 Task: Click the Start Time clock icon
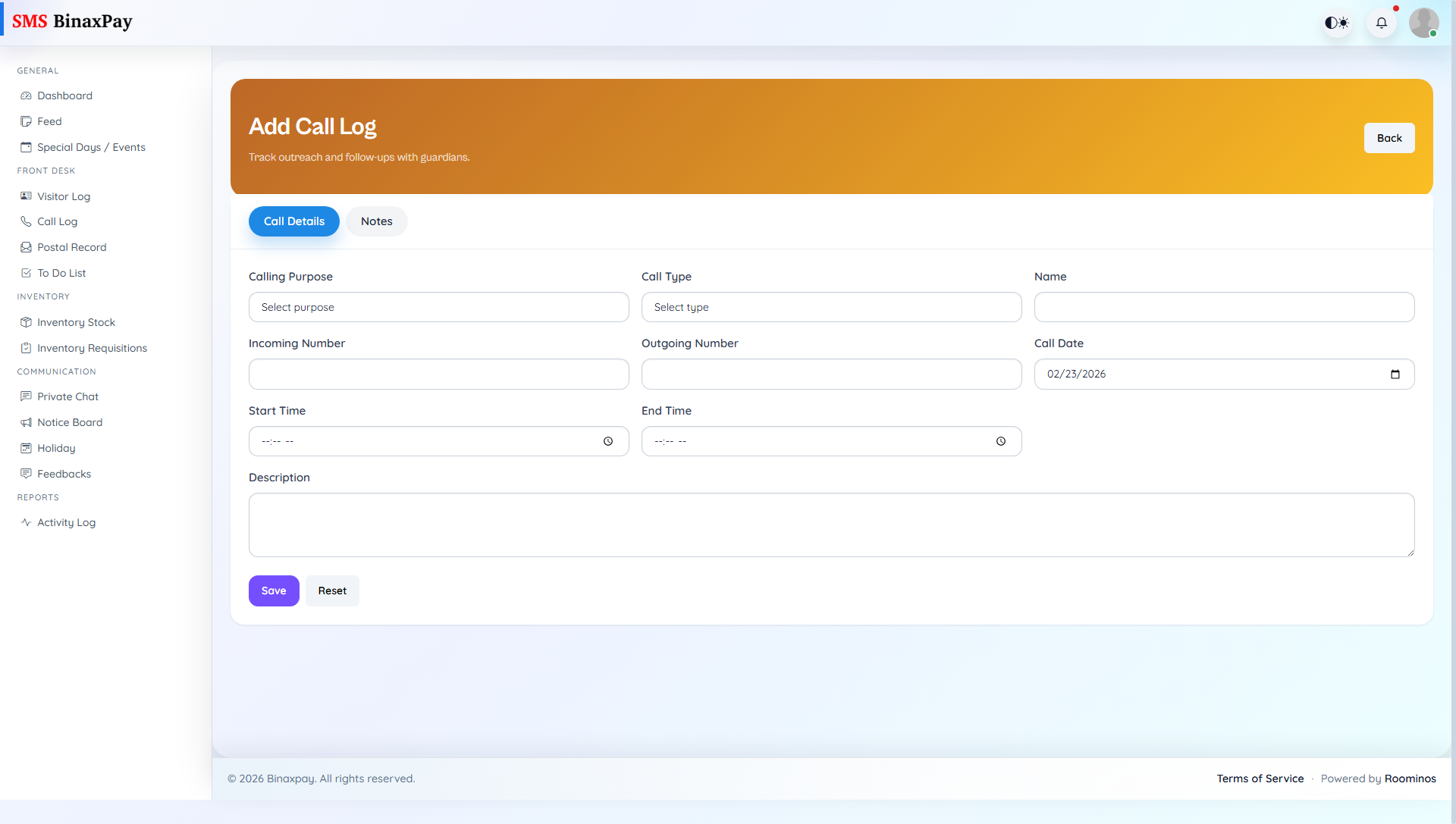pos(608,441)
